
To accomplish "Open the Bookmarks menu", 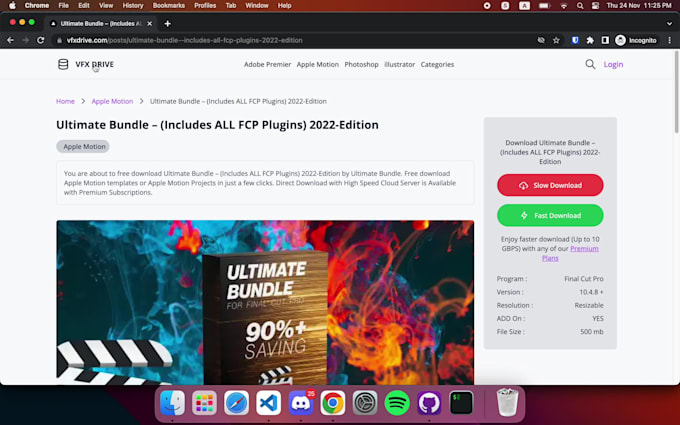I will pyautogui.click(x=169, y=6).
